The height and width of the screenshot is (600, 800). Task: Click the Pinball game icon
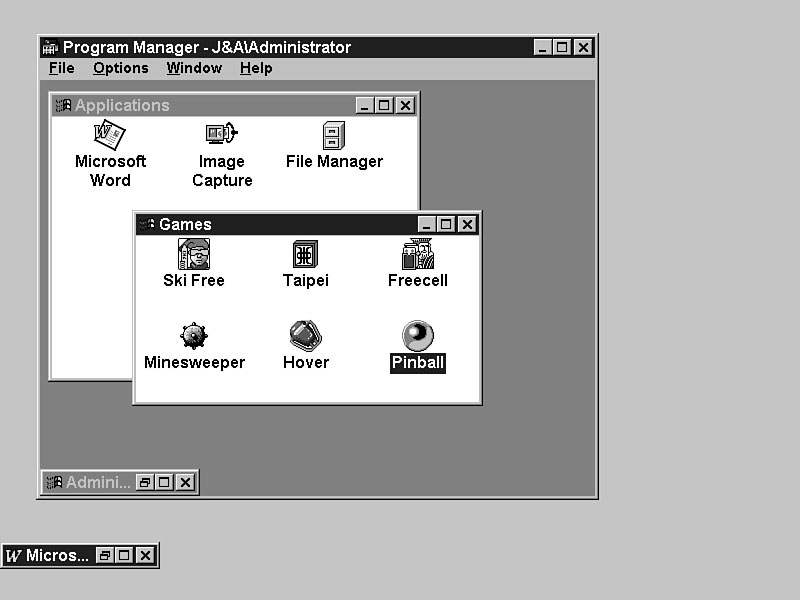point(417,336)
